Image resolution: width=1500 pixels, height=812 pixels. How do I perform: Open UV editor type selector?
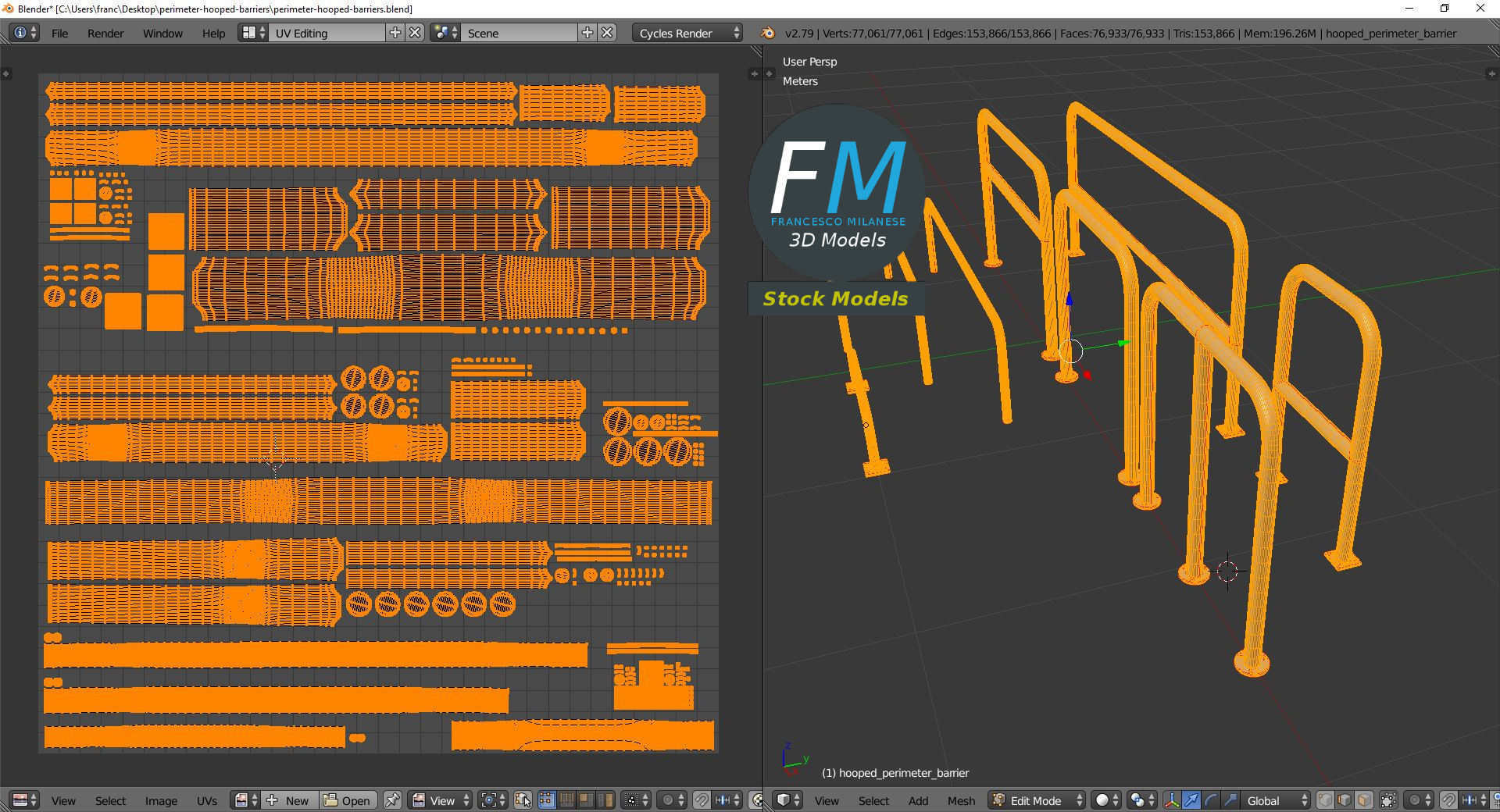click(x=24, y=800)
